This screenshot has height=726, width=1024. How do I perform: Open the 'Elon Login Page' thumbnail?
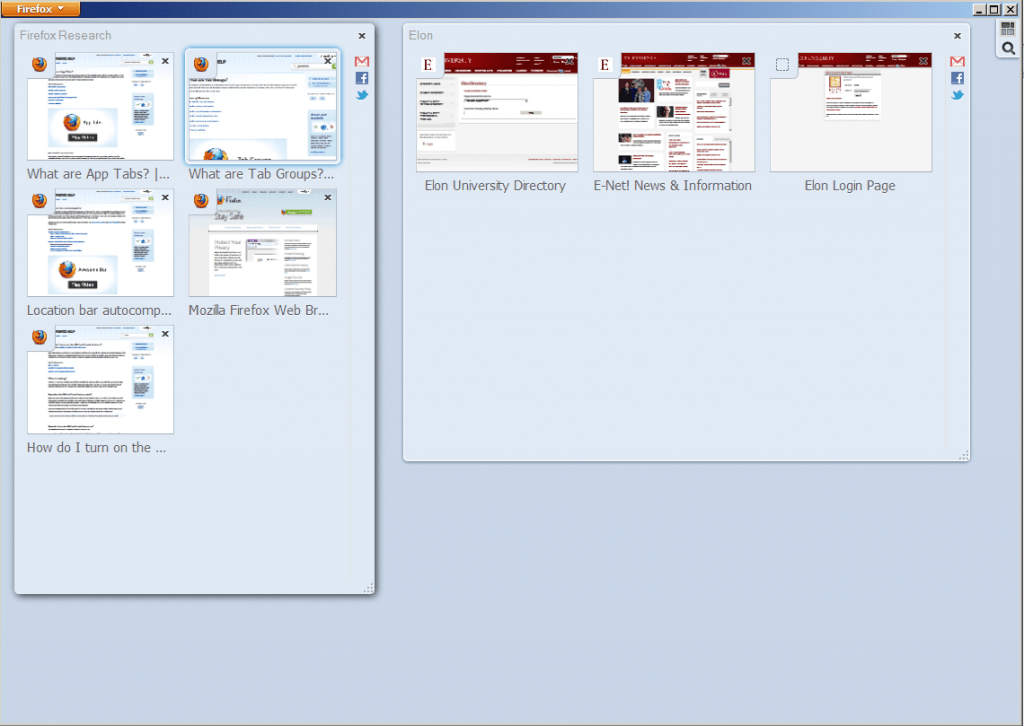point(849,112)
